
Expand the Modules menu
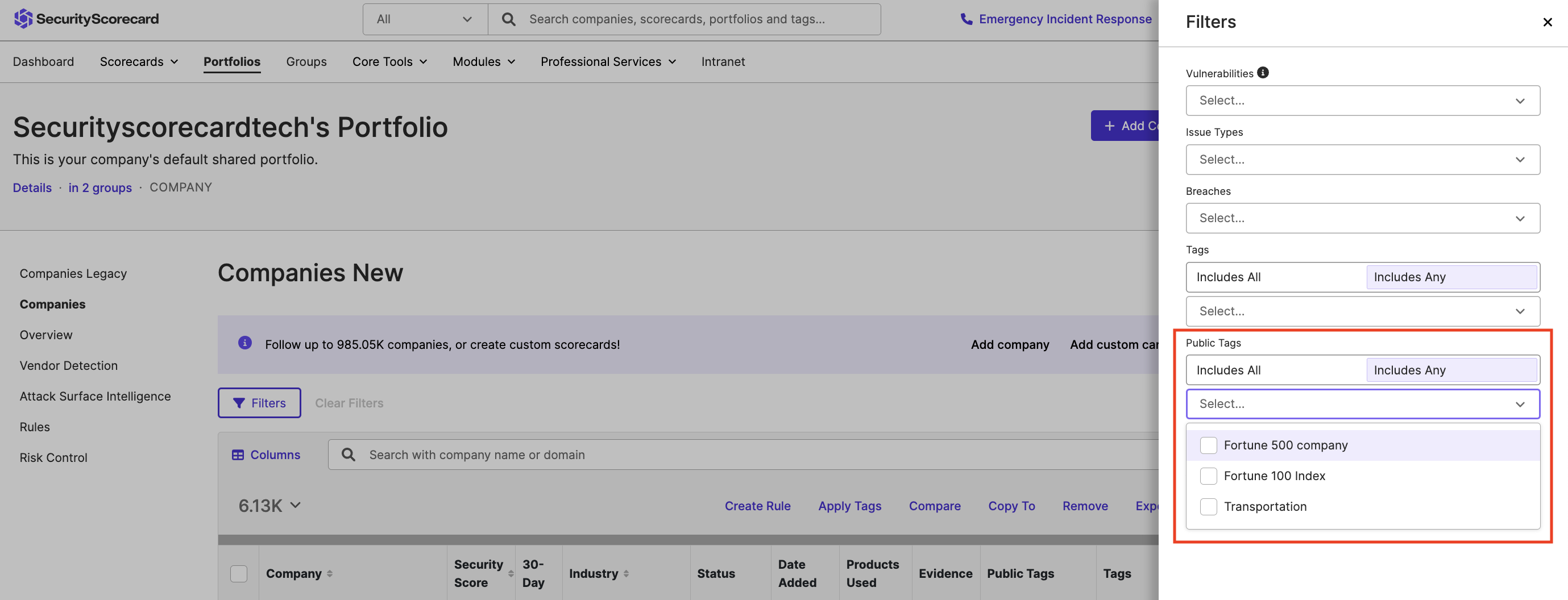pos(484,61)
